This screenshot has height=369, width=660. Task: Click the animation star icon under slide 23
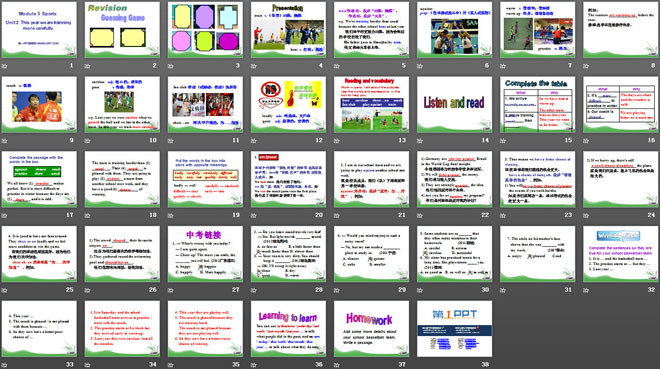coord(503,215)
